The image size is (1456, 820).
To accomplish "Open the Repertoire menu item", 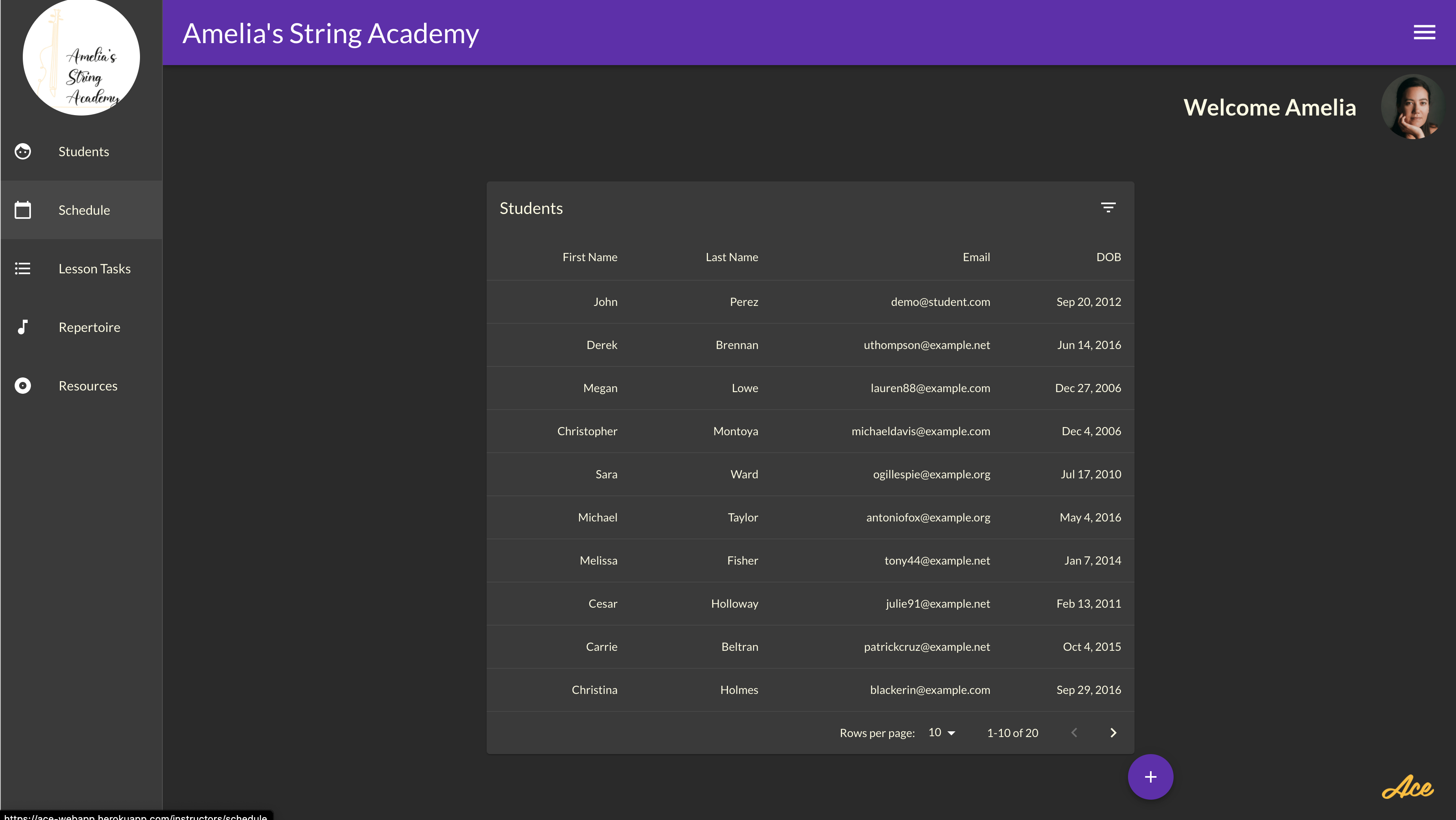I will coord(89,327).
